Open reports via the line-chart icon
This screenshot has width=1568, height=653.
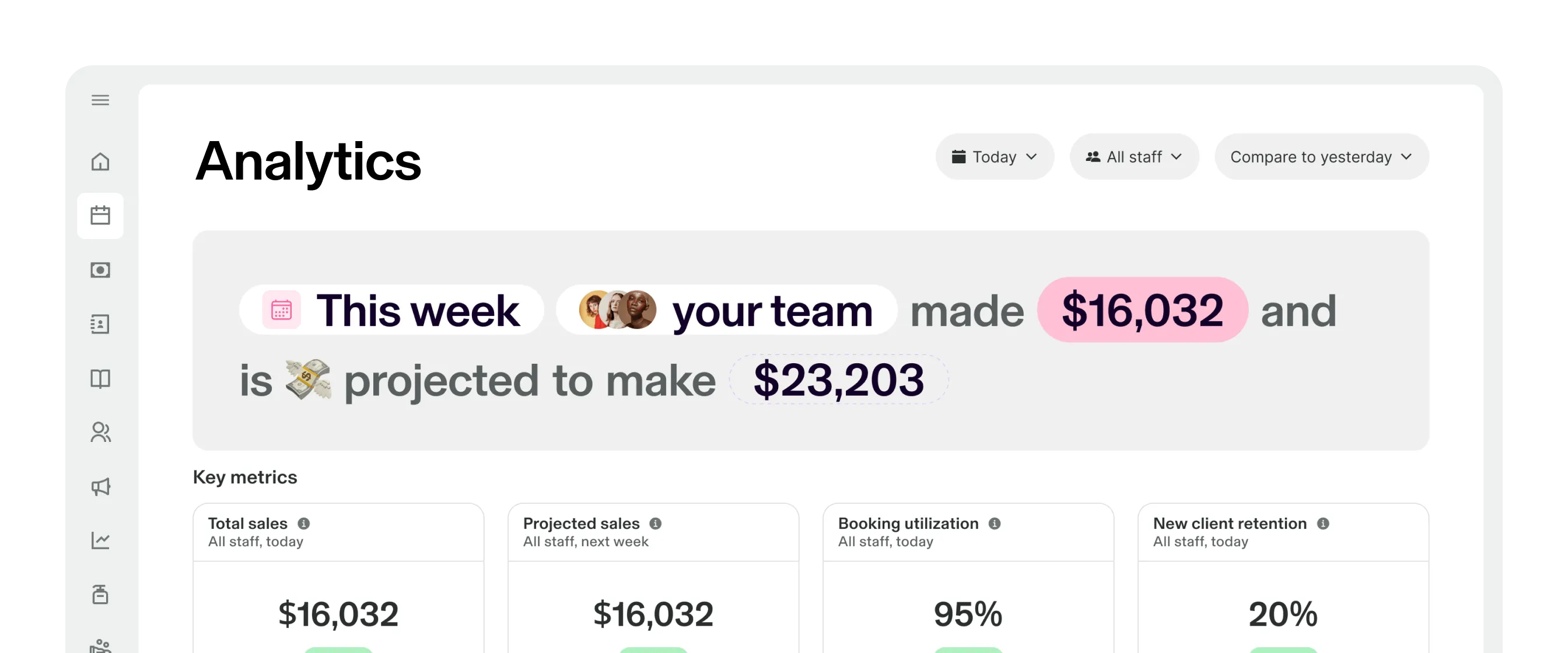coord(101,540)
